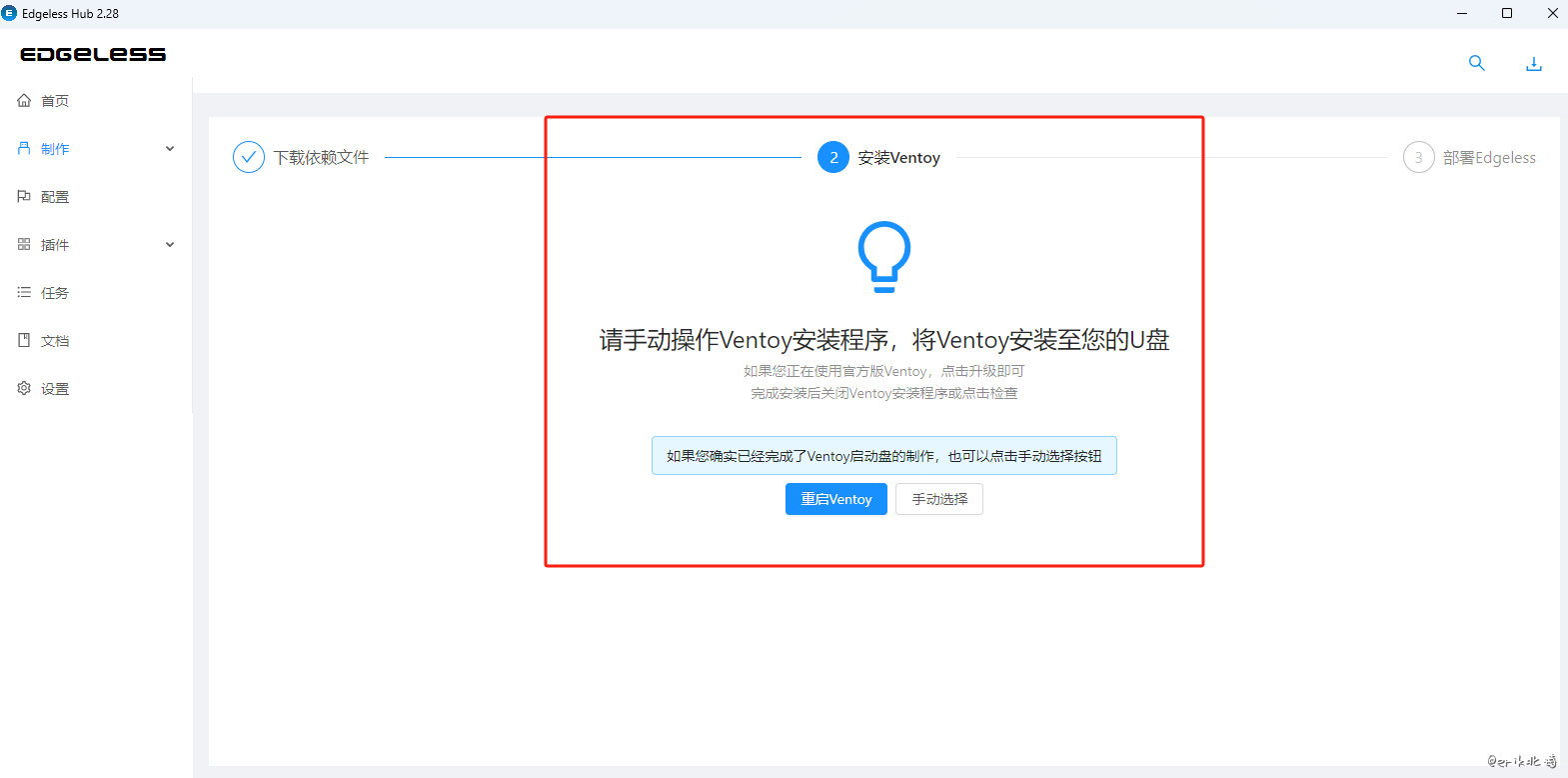Screen dimensions: 1568x778
Task: Click step 3 部署Edgeless indicator
Action: coord(1418,157)
